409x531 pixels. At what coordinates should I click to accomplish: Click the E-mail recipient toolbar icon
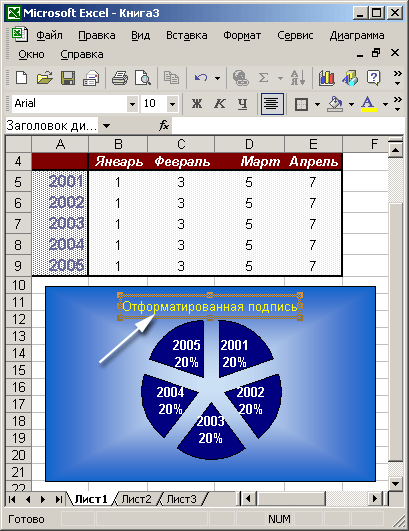[x=91, y=78]
